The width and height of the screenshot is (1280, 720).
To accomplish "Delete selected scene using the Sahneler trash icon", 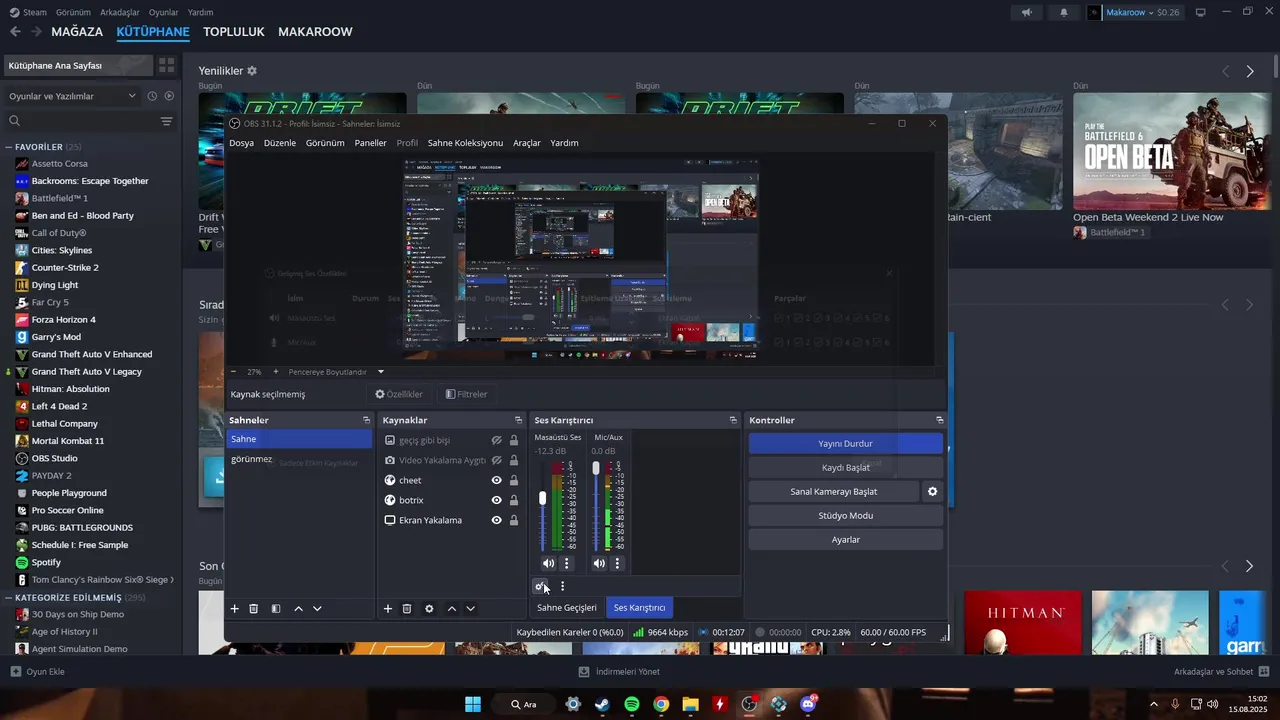I will point(254,608).
